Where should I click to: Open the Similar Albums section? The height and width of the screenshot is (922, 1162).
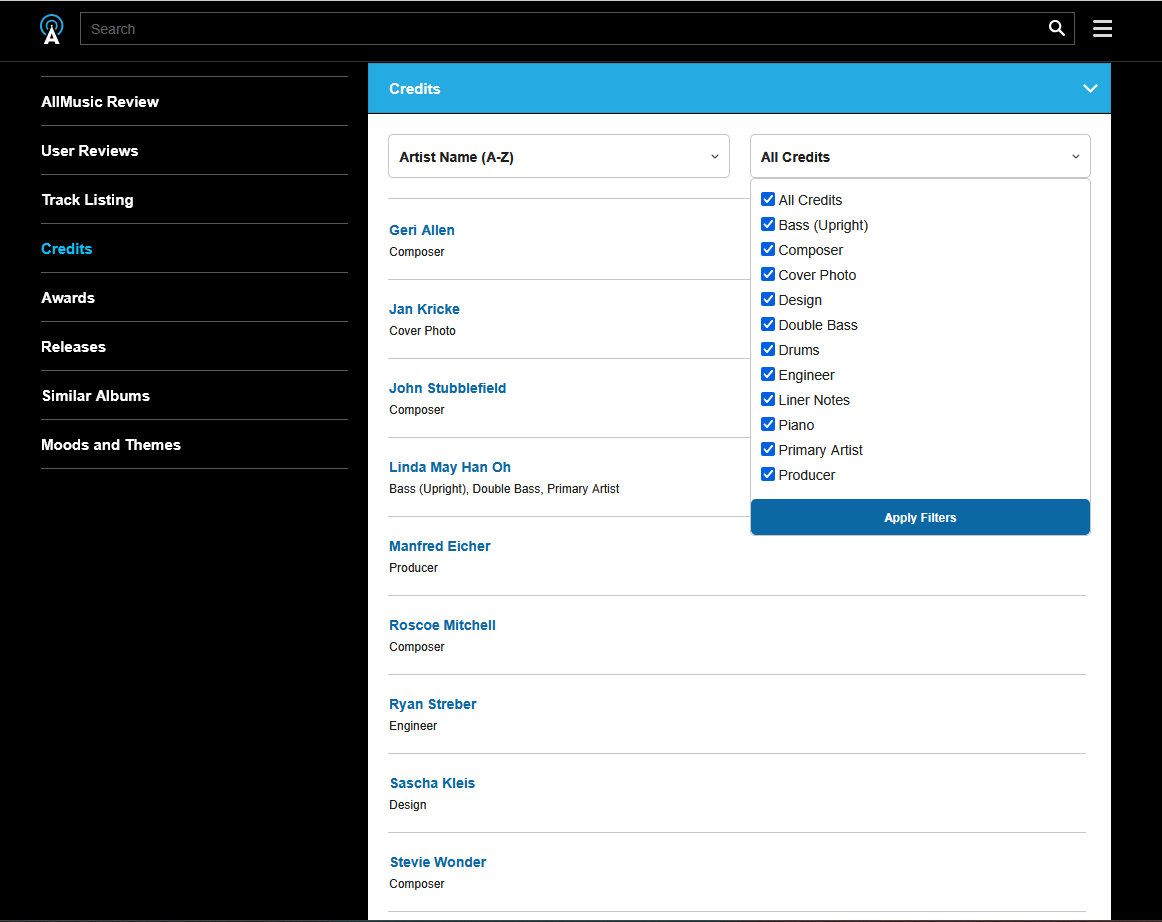point(95,396)
